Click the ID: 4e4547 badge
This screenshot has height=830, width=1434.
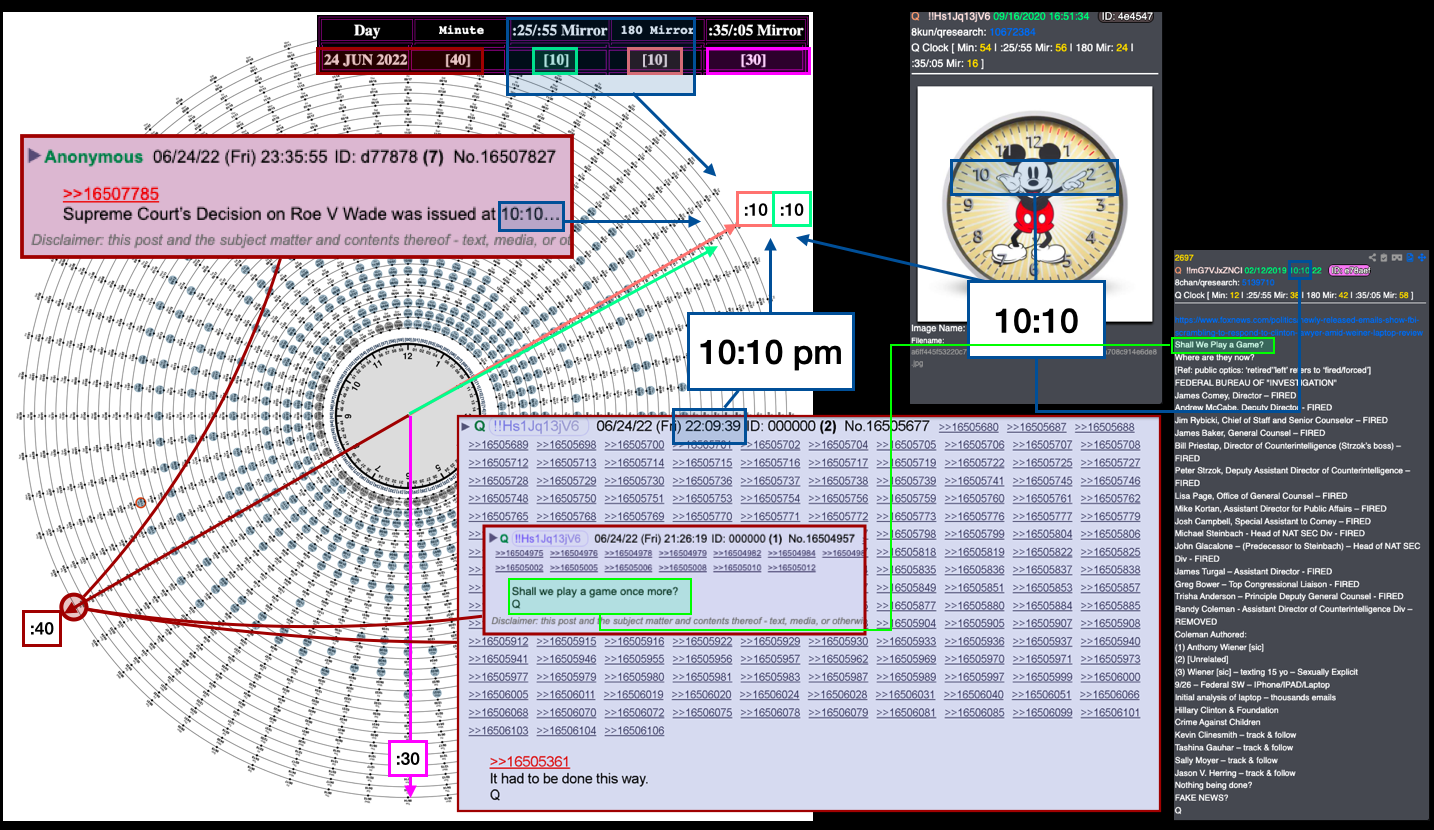click(1125, 16)
